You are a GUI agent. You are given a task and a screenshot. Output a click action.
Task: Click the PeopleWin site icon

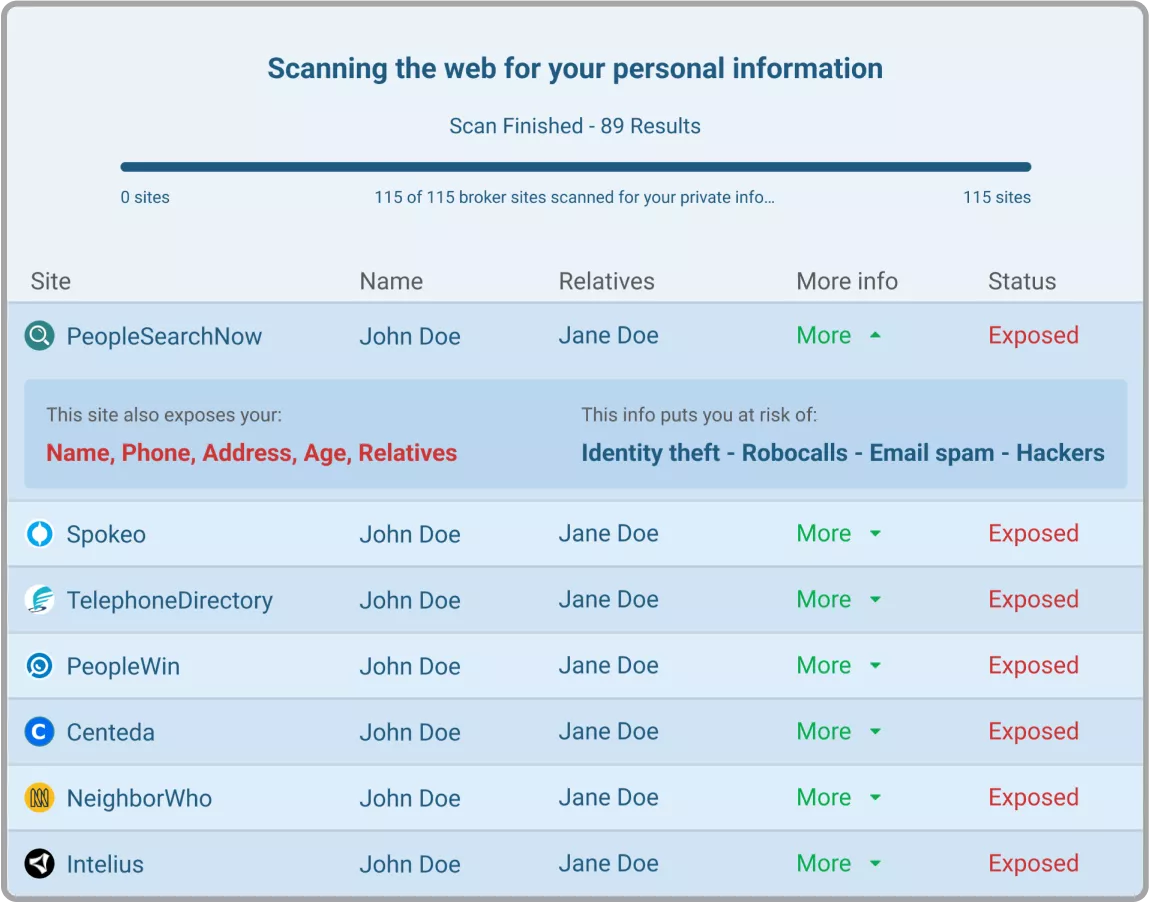[x=39, y=666]
